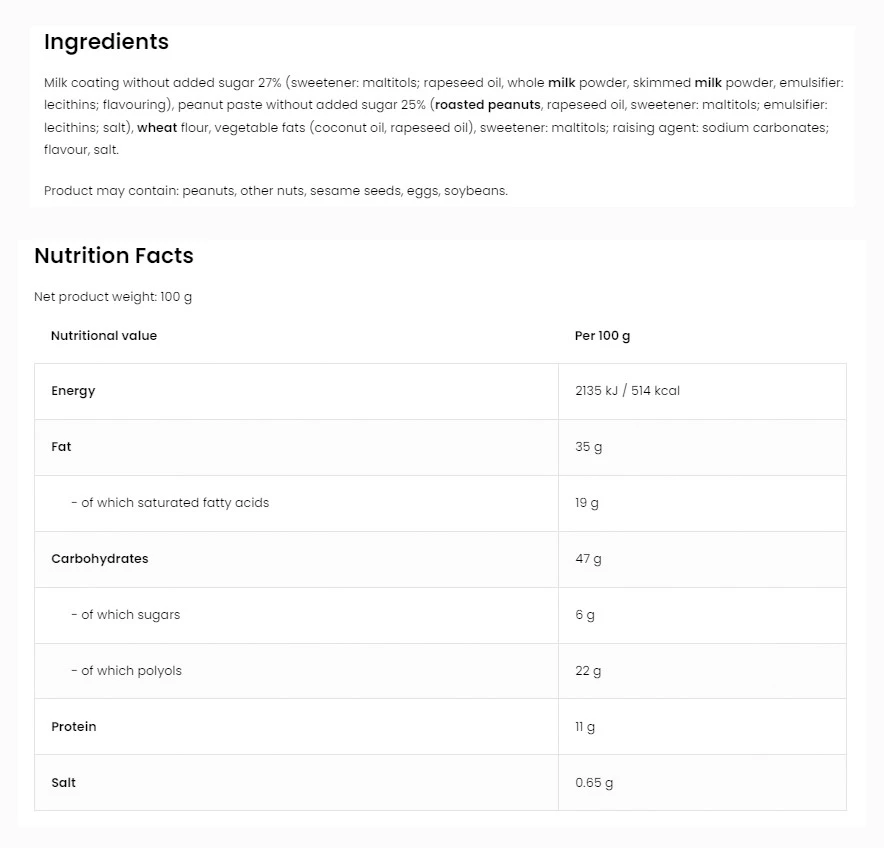The width and height of the screenshot is (884, 848).
Task: Click the Nutrition Facts heading
Action: coord(114,256)
